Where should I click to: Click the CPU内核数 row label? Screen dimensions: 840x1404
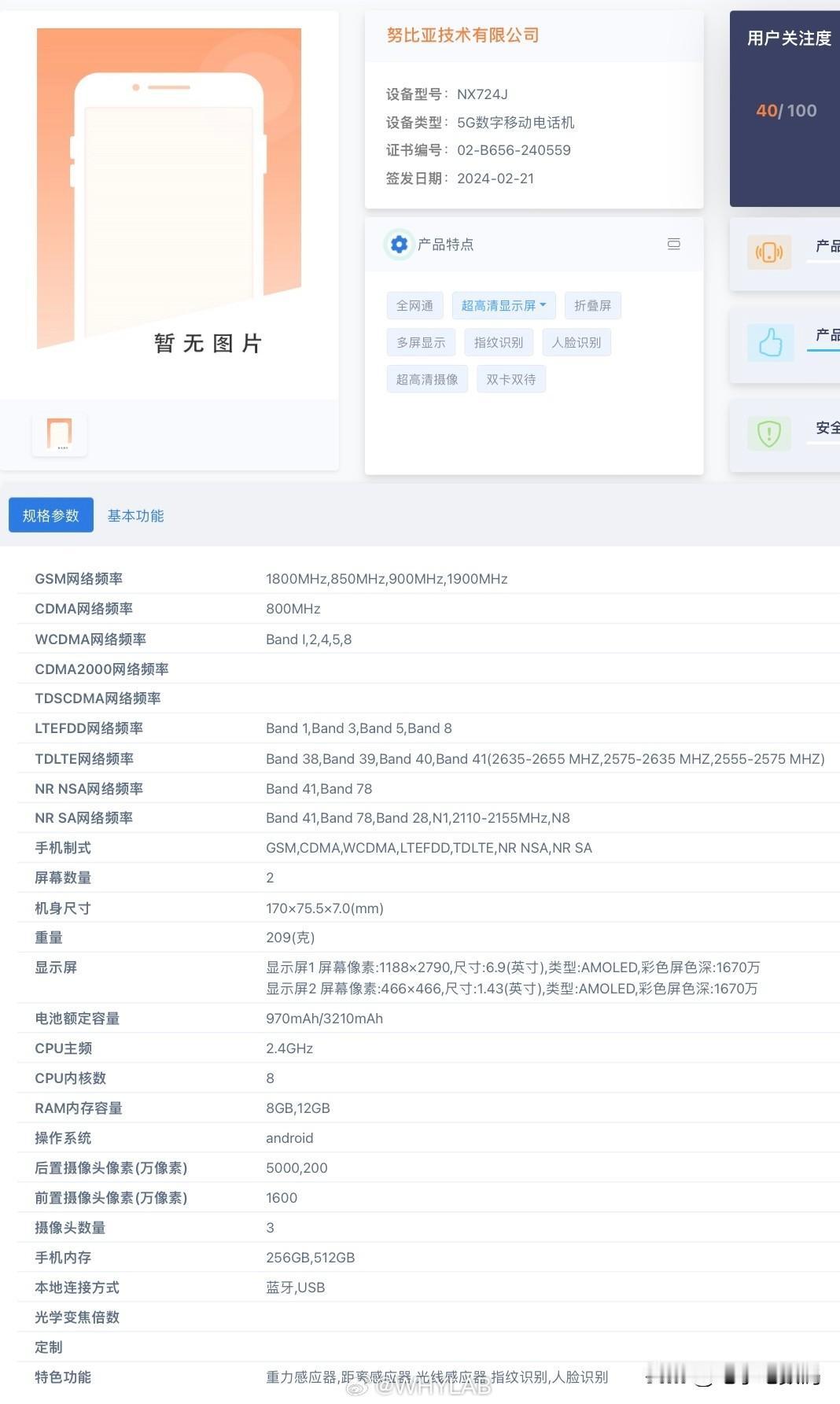70,1078
